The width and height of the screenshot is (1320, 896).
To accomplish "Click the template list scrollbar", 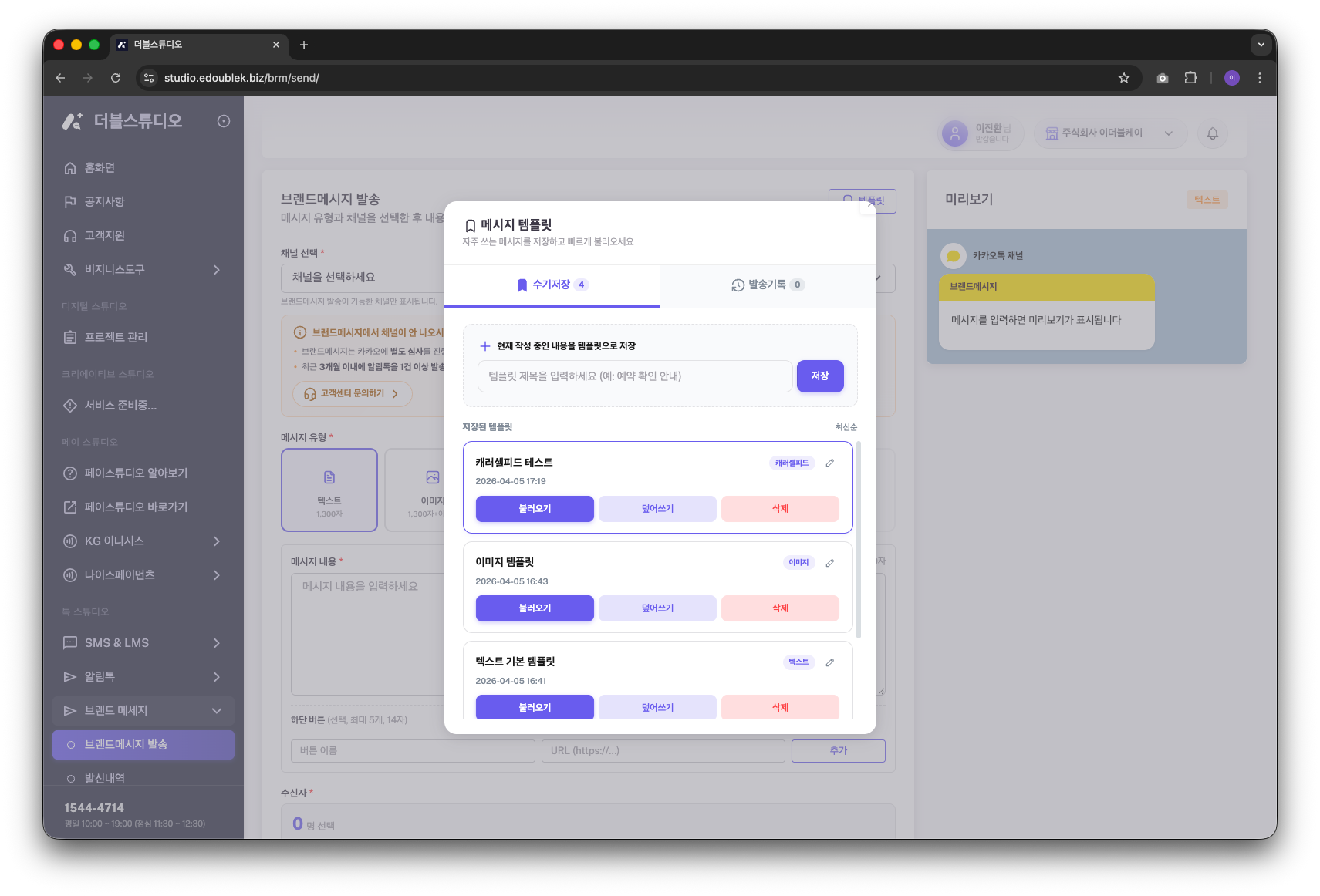I will coord(859,540).
